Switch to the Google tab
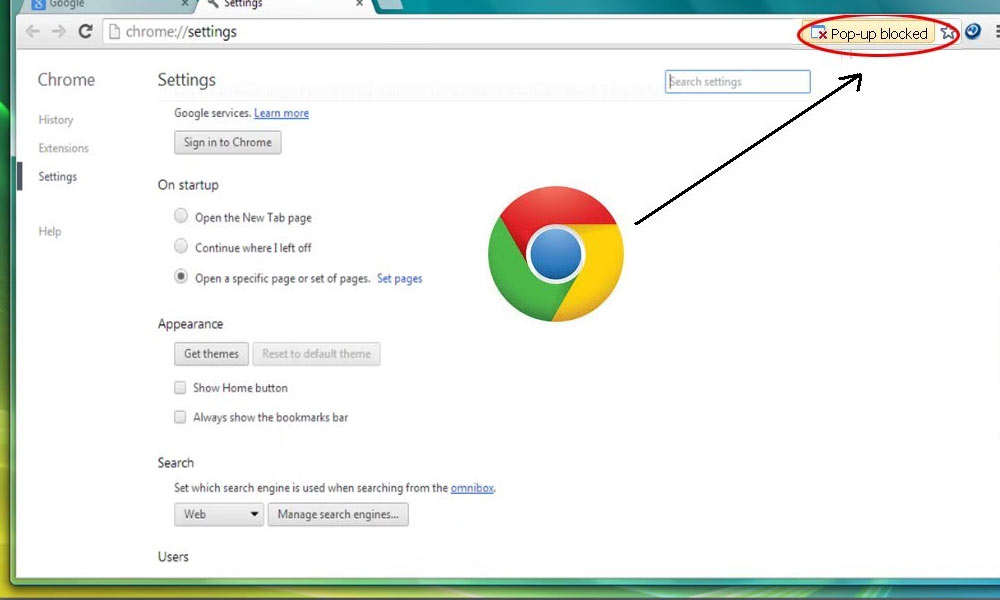The width and height of the screenshot is (1000, 600). pos(100,4)
